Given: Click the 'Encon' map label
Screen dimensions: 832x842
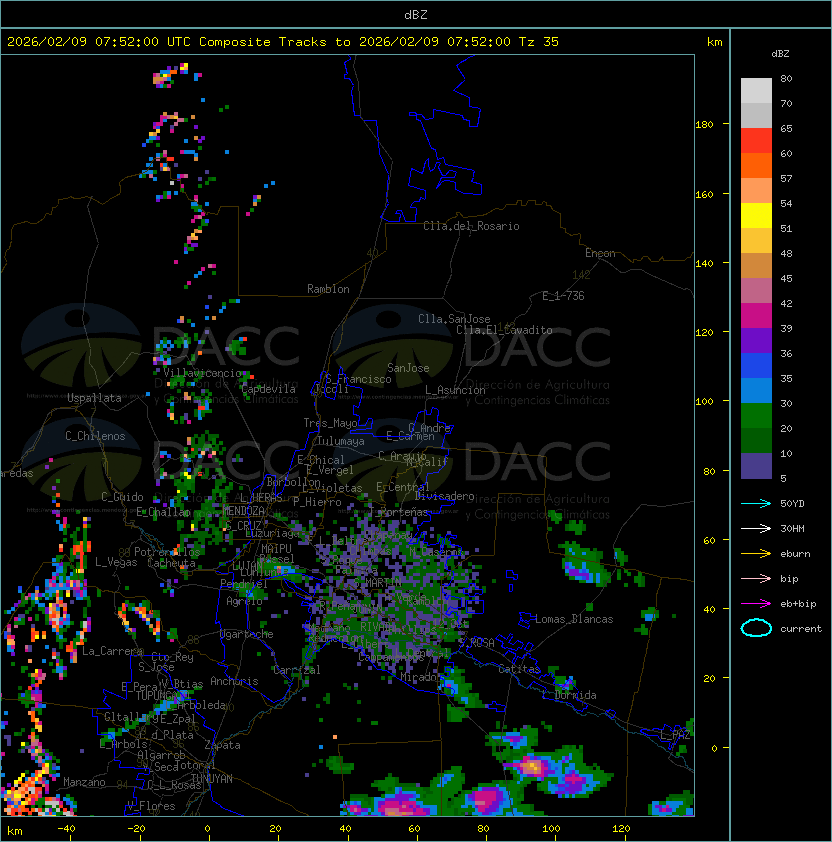Looking at the screenshot, I should tap(600, 253).
